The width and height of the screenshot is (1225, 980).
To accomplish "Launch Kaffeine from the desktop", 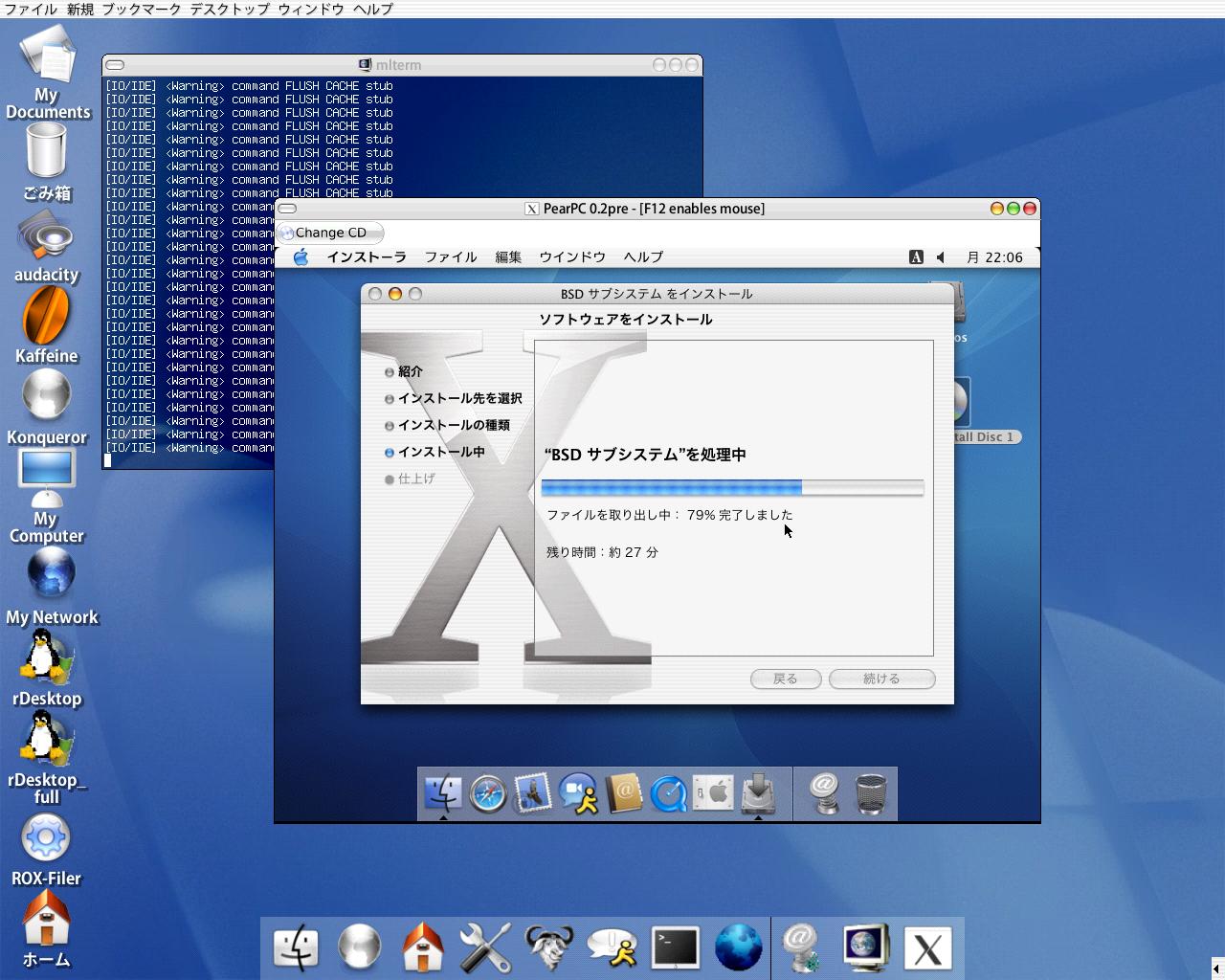I will 46,316.
